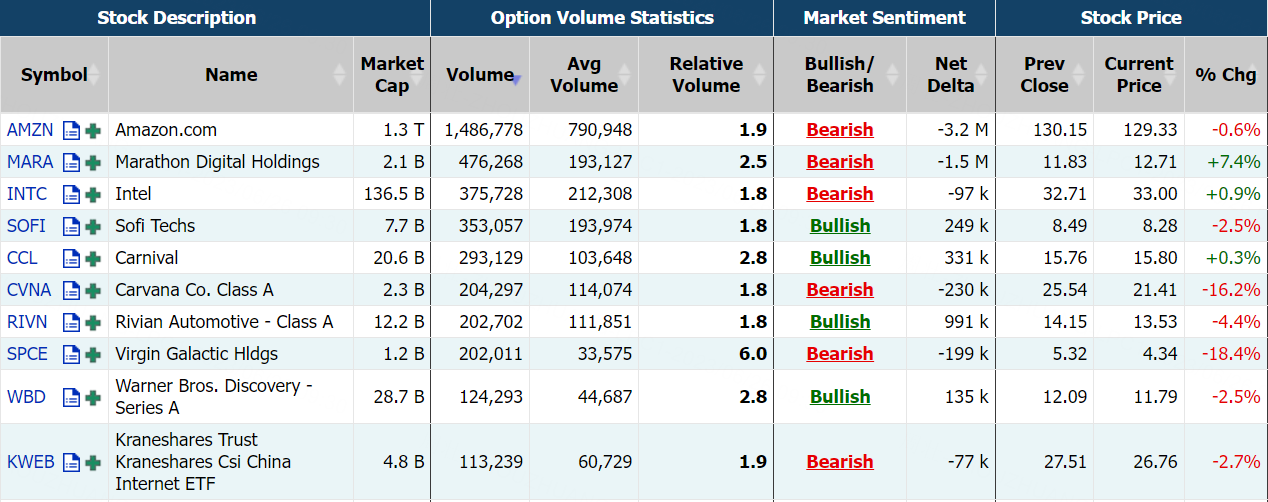
Task: Open the details sheet icon for WBD
Action: [71, 397]
